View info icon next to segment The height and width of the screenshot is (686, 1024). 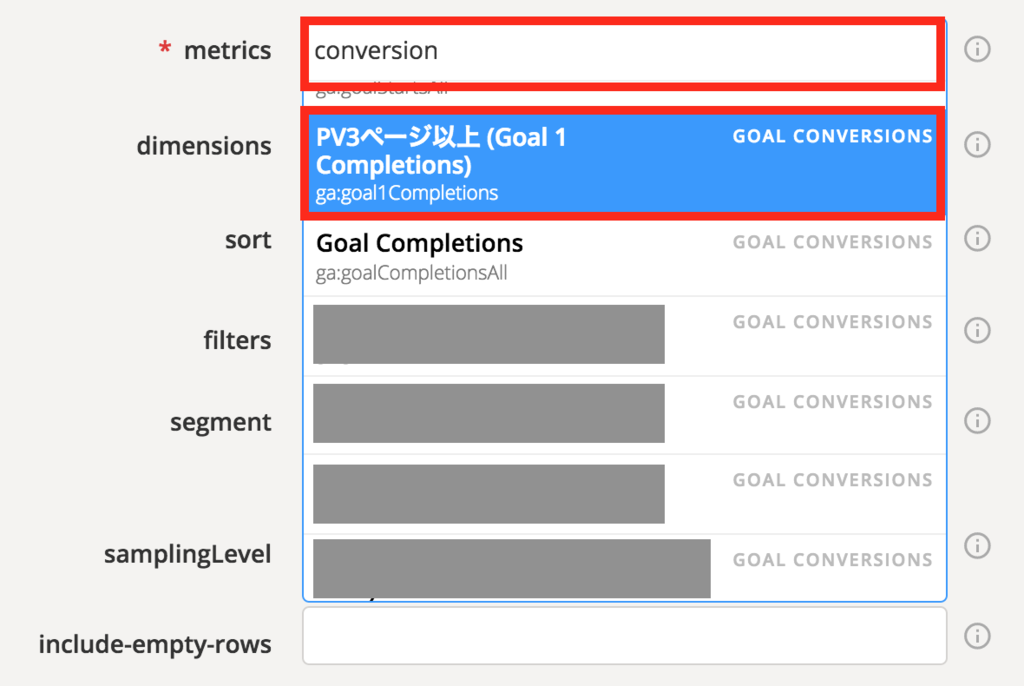click(977, 421)
